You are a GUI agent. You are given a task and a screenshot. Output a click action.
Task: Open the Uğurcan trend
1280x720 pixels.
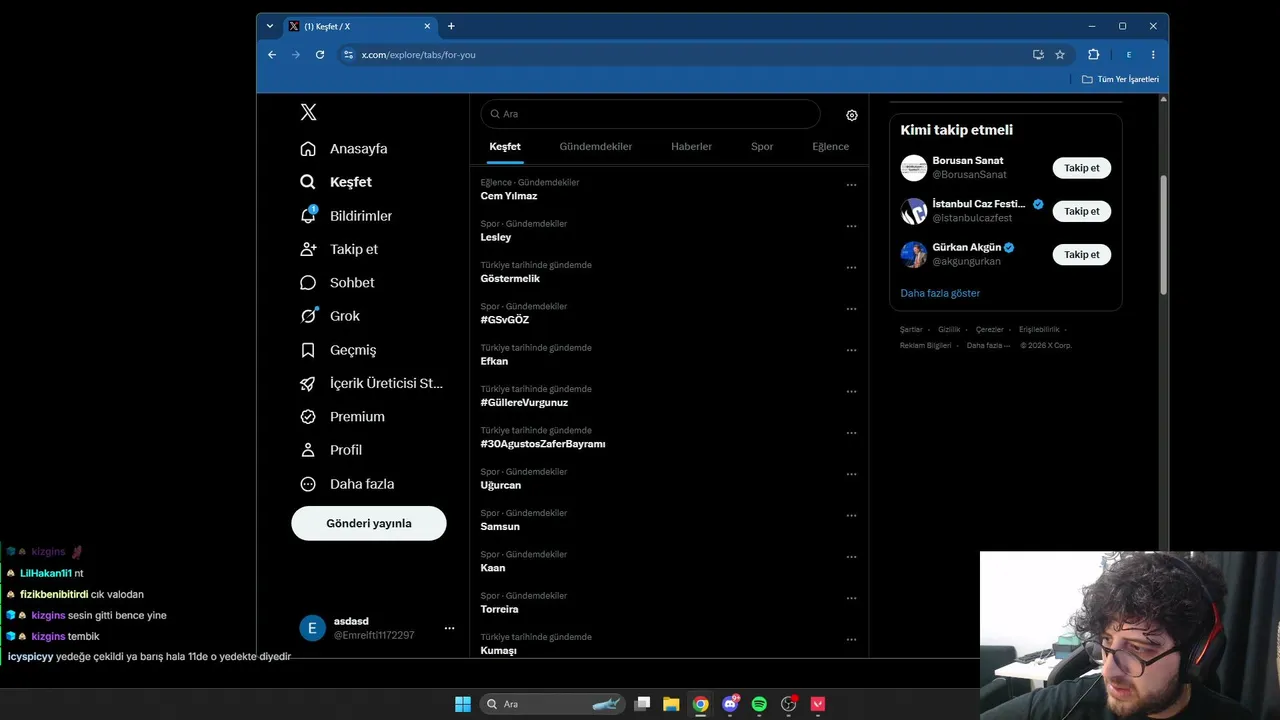[501, 485]
